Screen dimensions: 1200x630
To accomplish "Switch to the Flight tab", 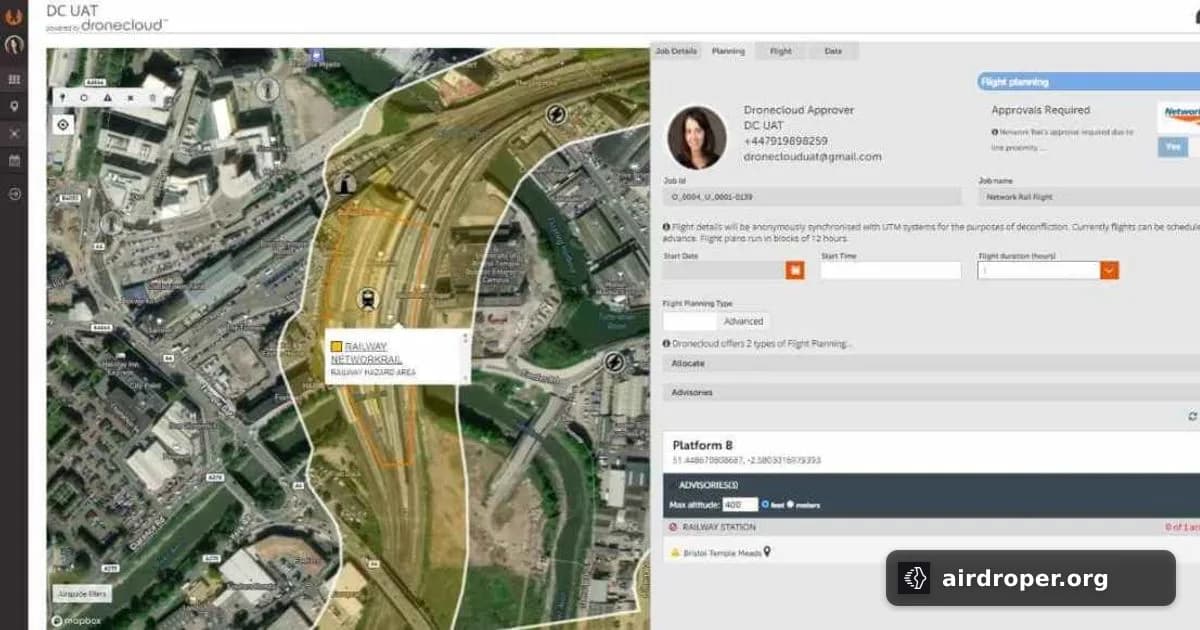I will pyautogui.click(x=781, y=51).
